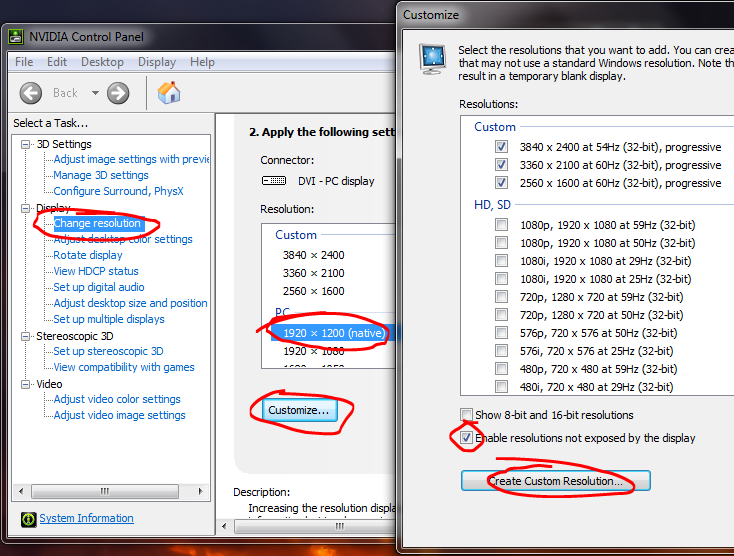Click the System Information icon
This screenshot has height=556, width=734.
28,519
